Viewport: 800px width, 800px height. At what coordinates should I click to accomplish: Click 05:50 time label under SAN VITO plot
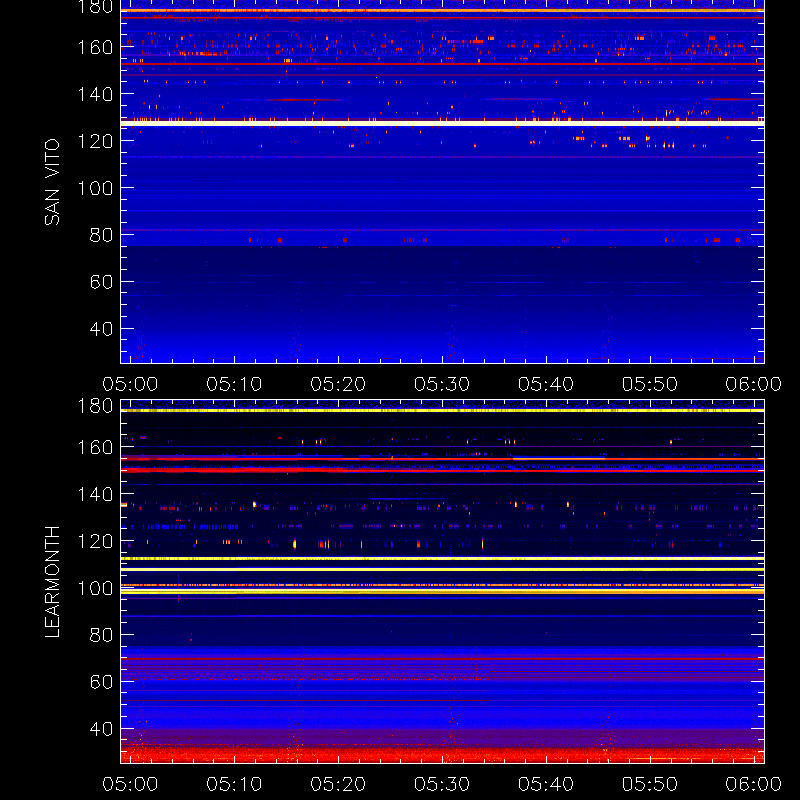click(649, 384)
